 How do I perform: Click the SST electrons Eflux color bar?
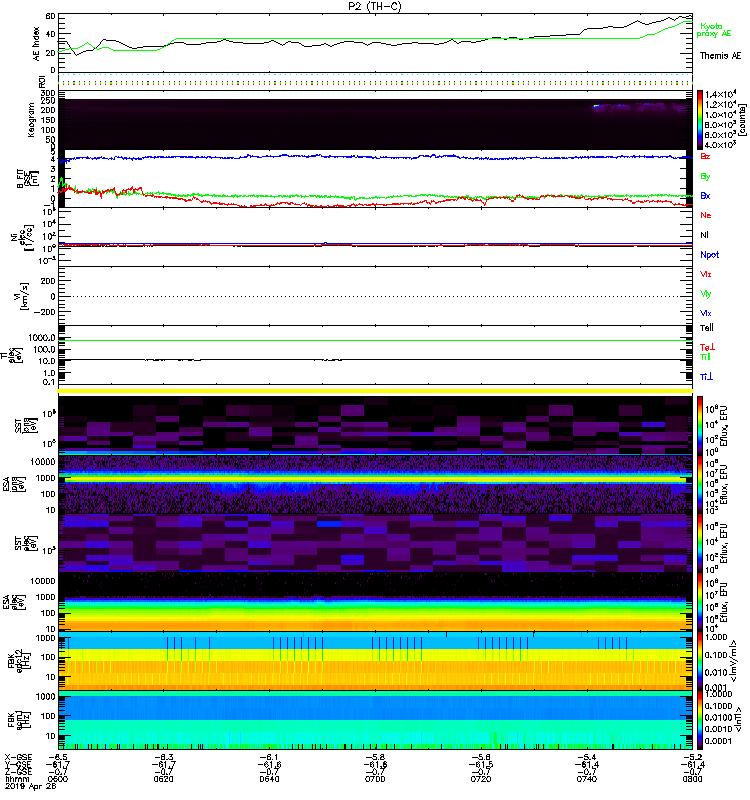(700, 543)
